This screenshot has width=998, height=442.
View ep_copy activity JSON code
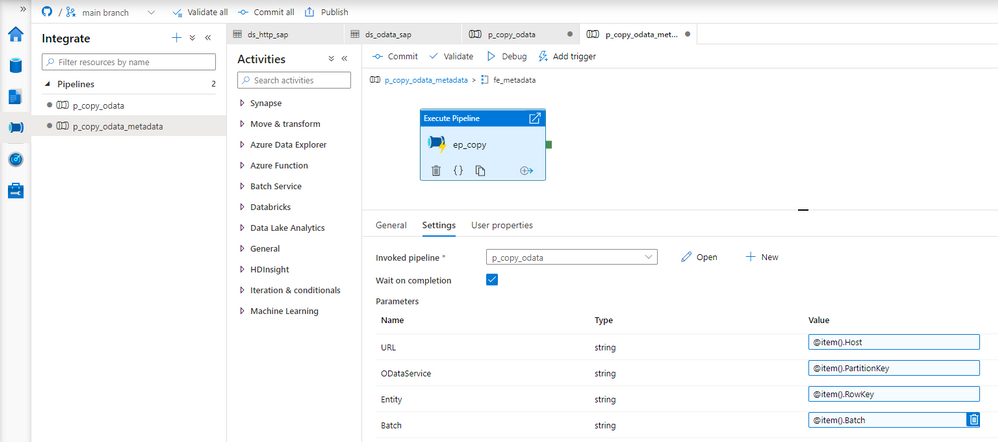(x=458, y=171)
